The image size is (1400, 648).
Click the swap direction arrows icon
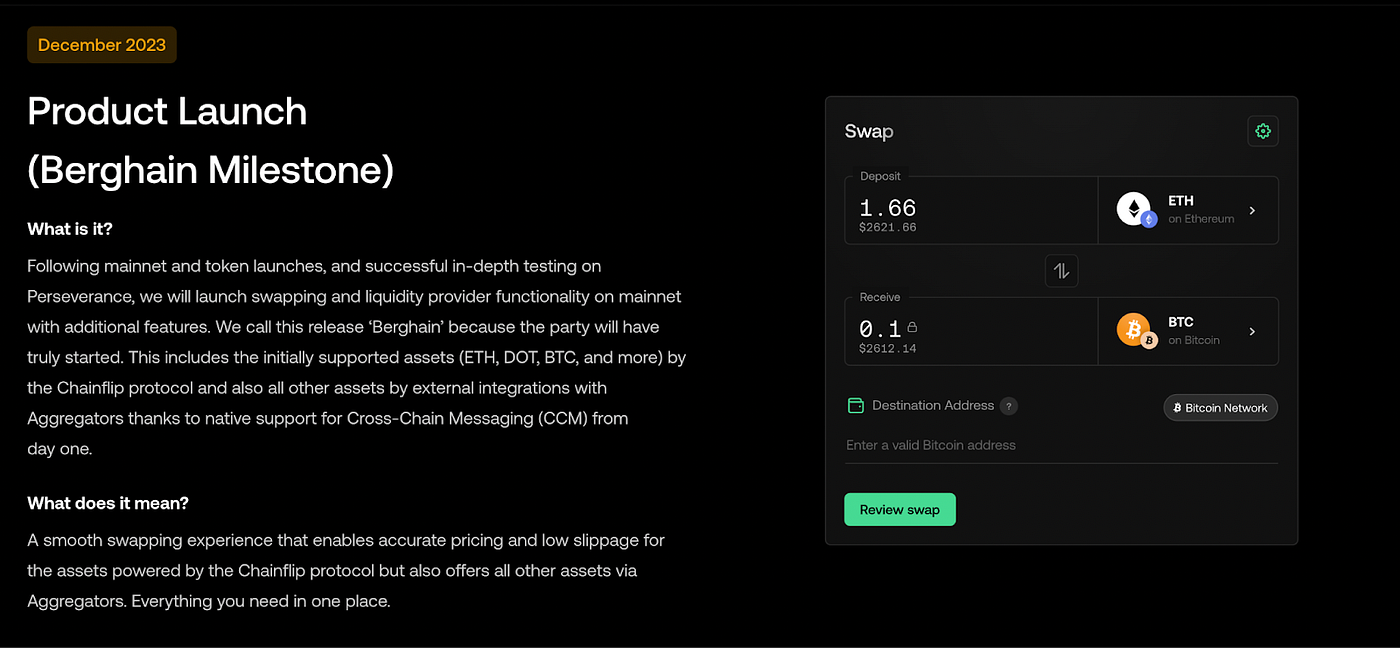[1061, 270]
